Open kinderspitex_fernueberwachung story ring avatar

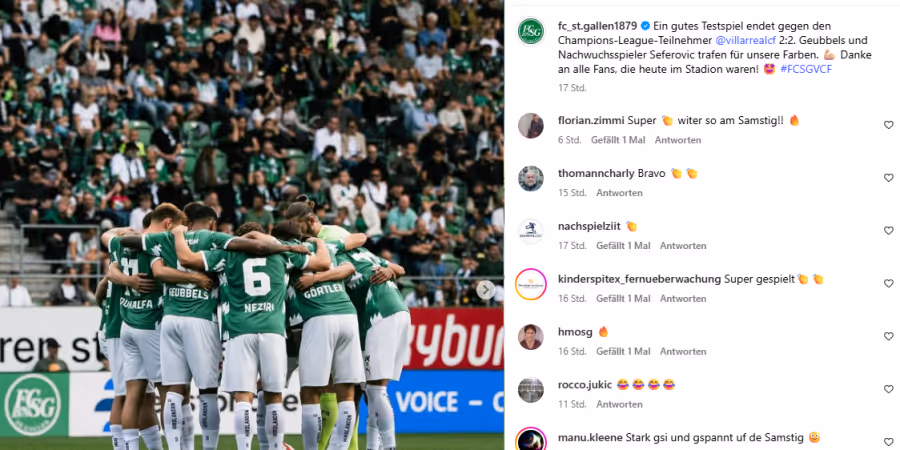point(530,284)
